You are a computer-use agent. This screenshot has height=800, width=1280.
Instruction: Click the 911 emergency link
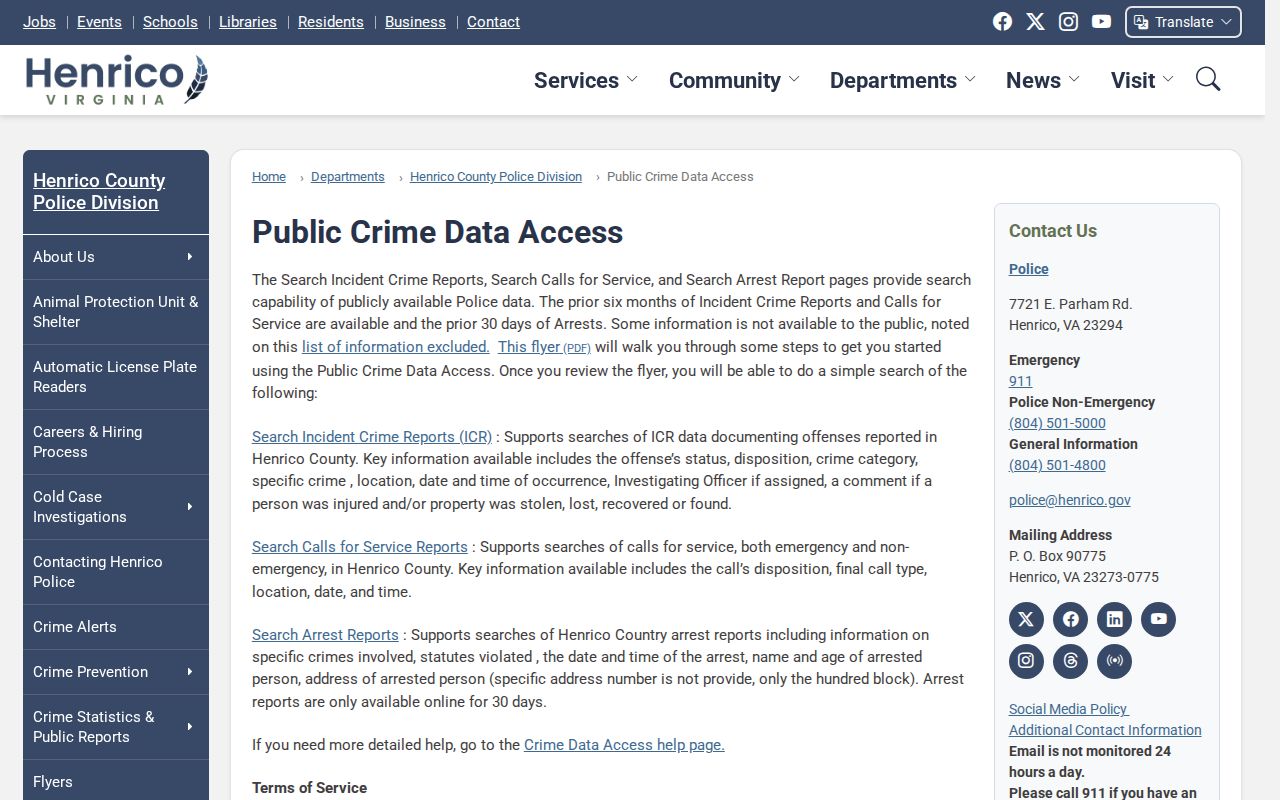pos(1020,381)
